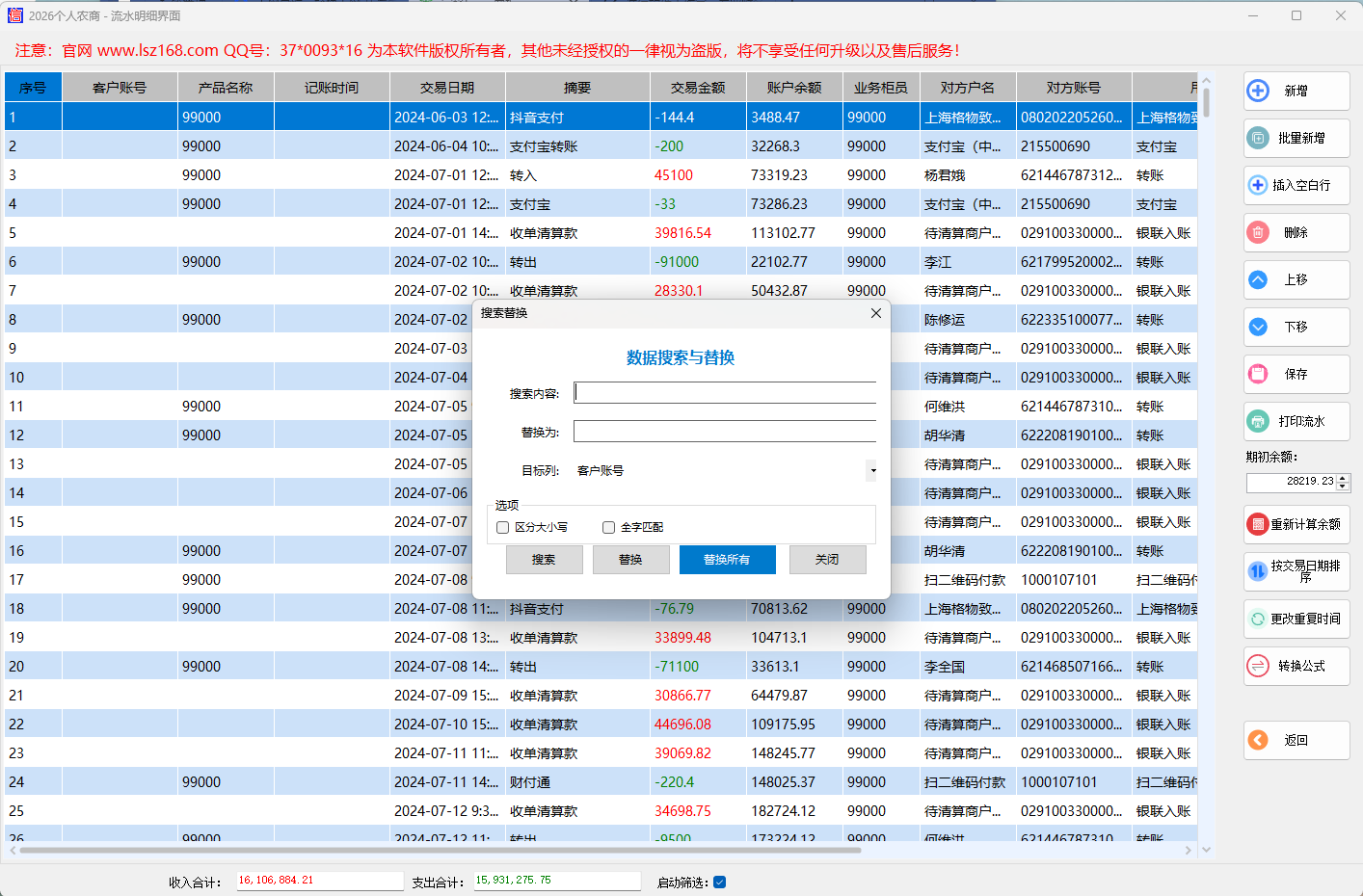Click the 交易日期 column header
The height and width of the screenshot is (896, 1363).
(x=447, y=88)
